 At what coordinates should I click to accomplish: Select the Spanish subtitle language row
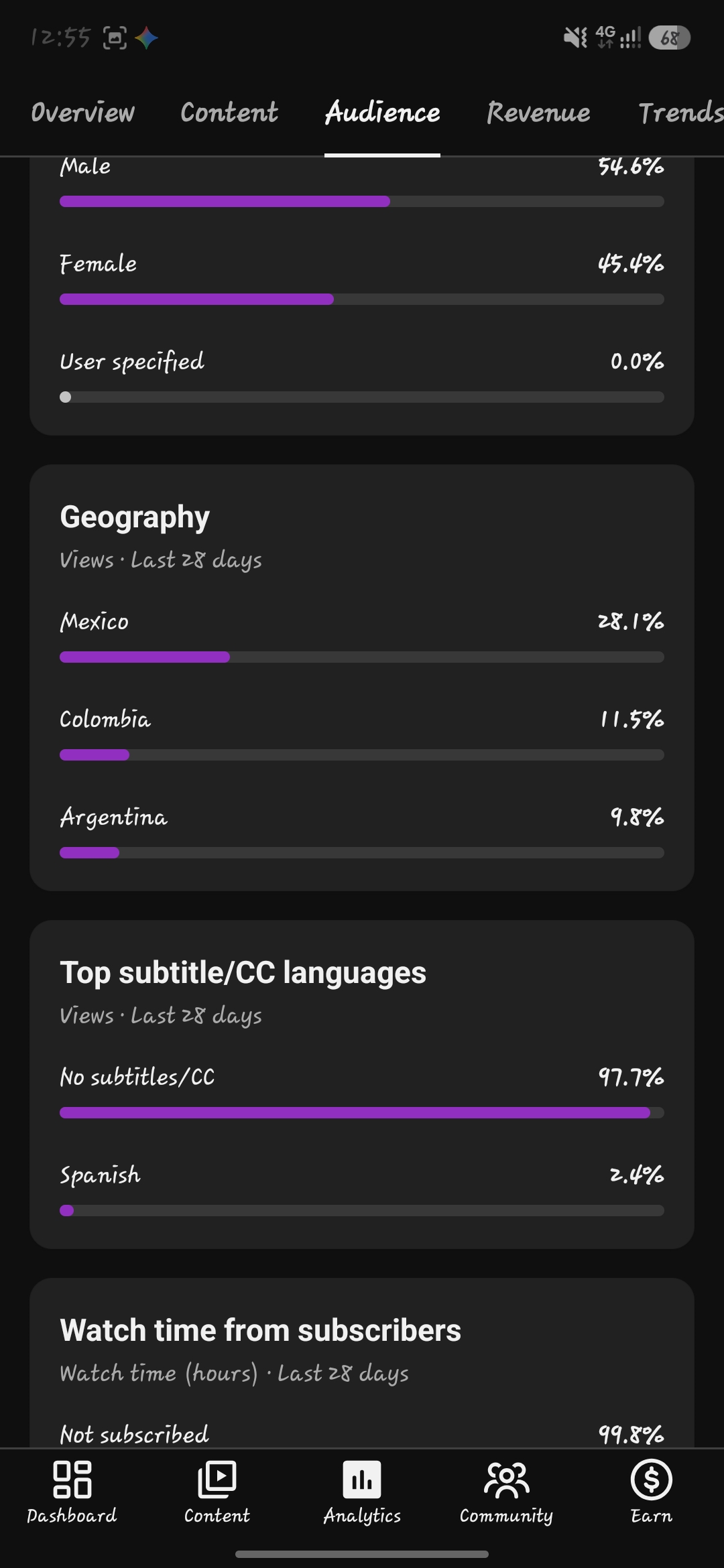362,1190
